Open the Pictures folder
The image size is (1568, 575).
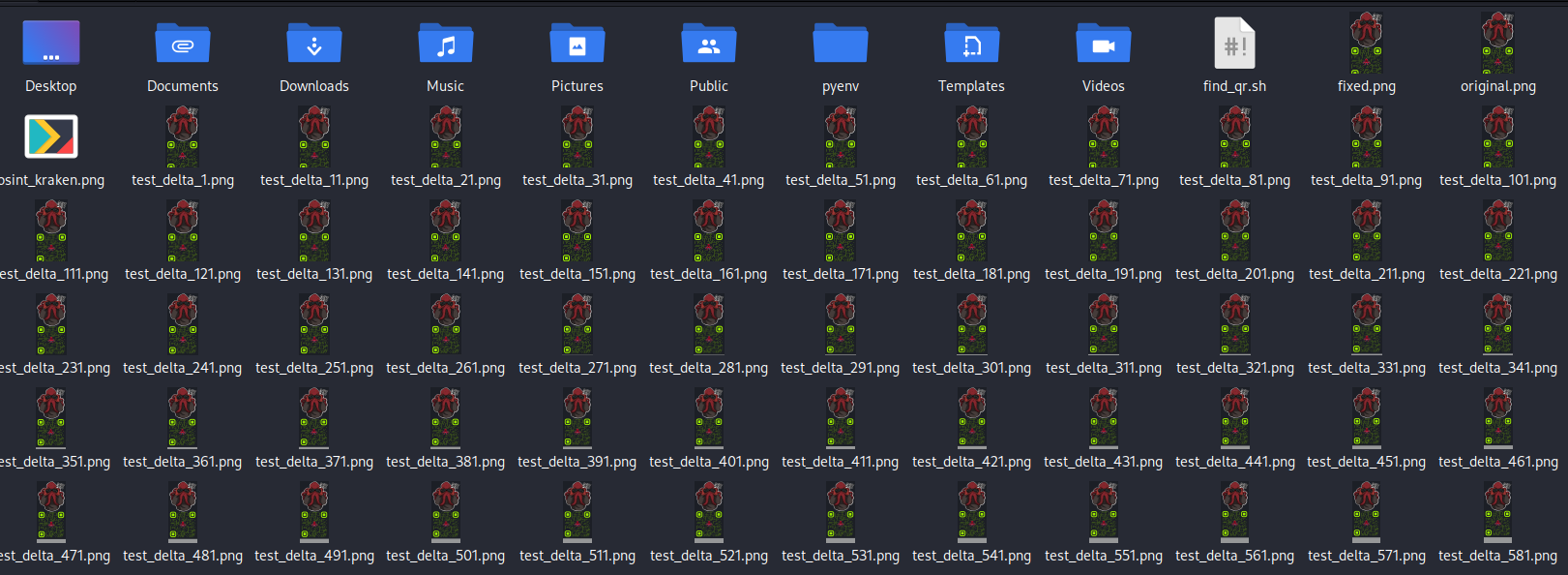pyautogui.click(x=577, y=45)
